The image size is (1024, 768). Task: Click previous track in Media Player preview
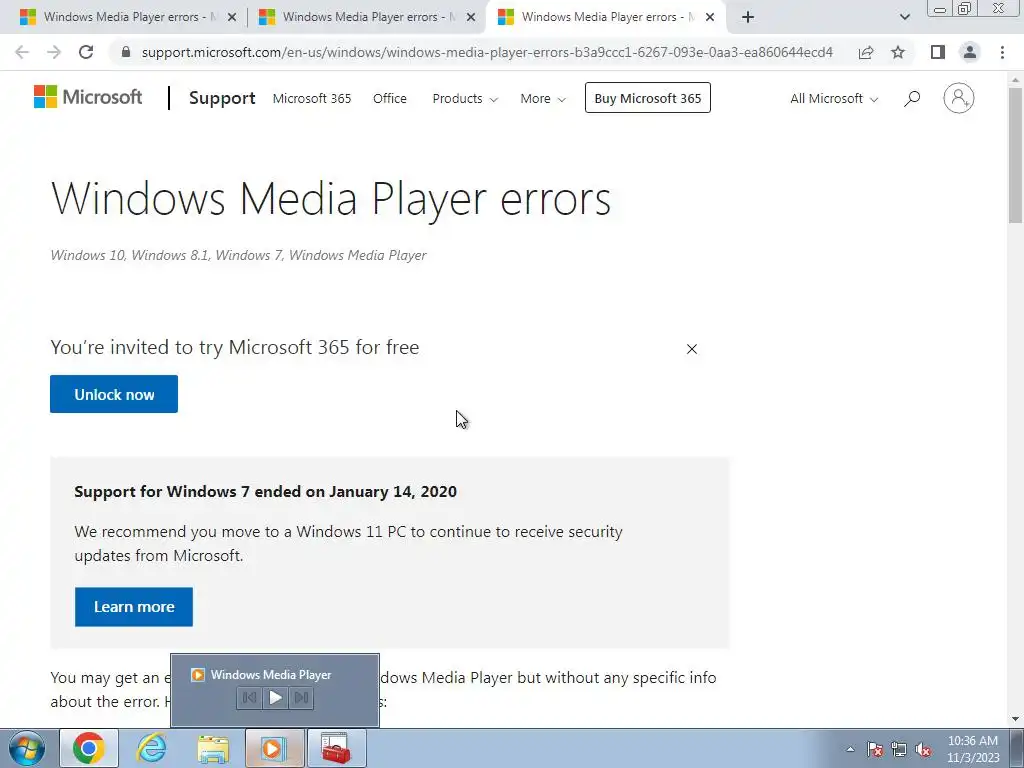pyautogui.click(x=249, y=697)
